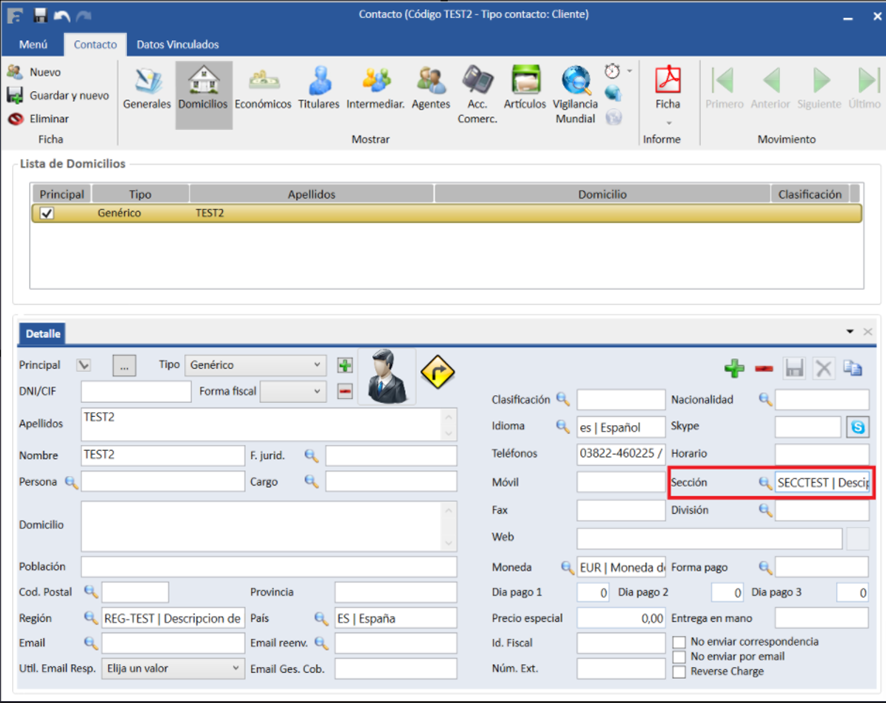Open the Económicos section
886x703 pixels.
[263, 88]
